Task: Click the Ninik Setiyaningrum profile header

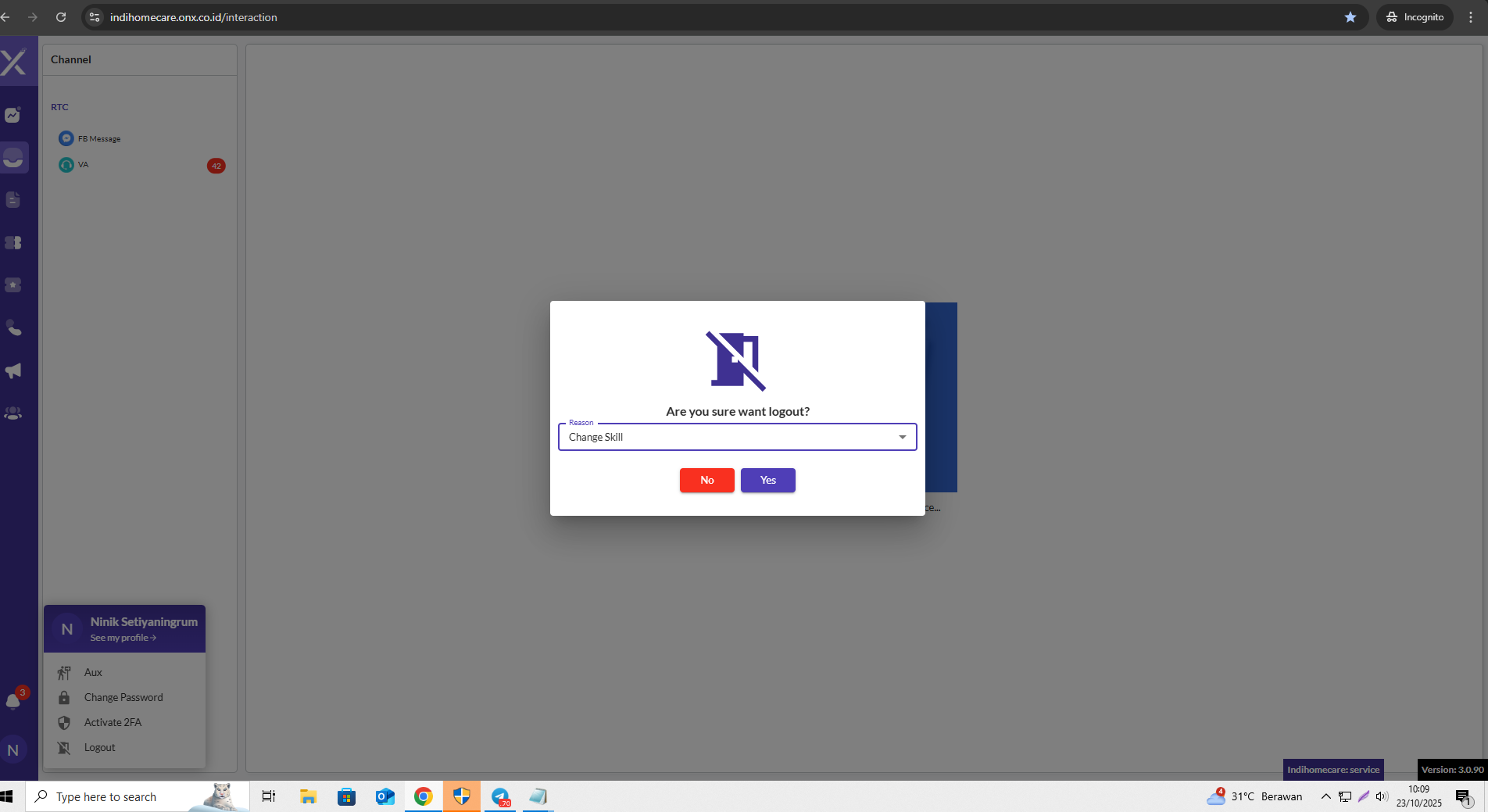Action: 125,628
